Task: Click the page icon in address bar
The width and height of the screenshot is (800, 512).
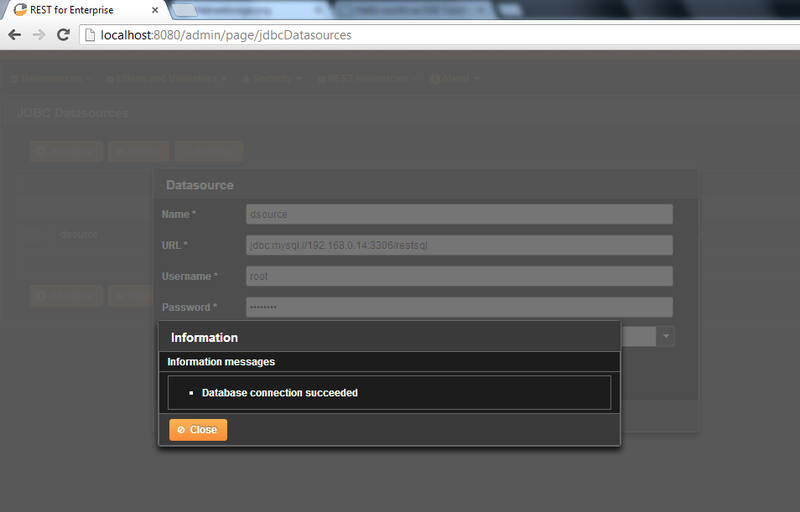Action: tap(90, 35)
